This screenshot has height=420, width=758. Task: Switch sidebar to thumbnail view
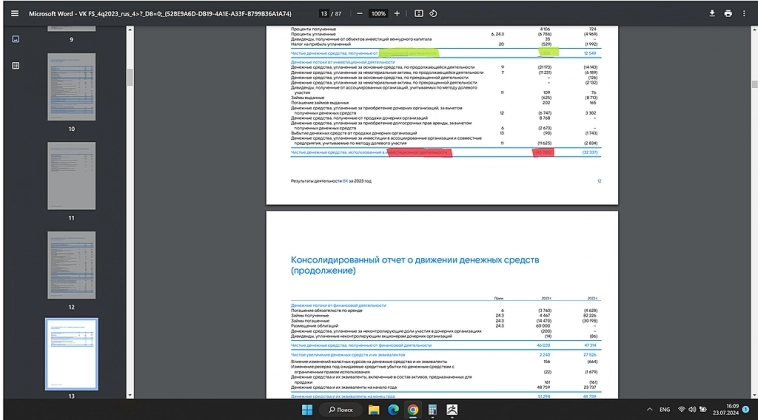pyautogui.click(x=15, y=40)
